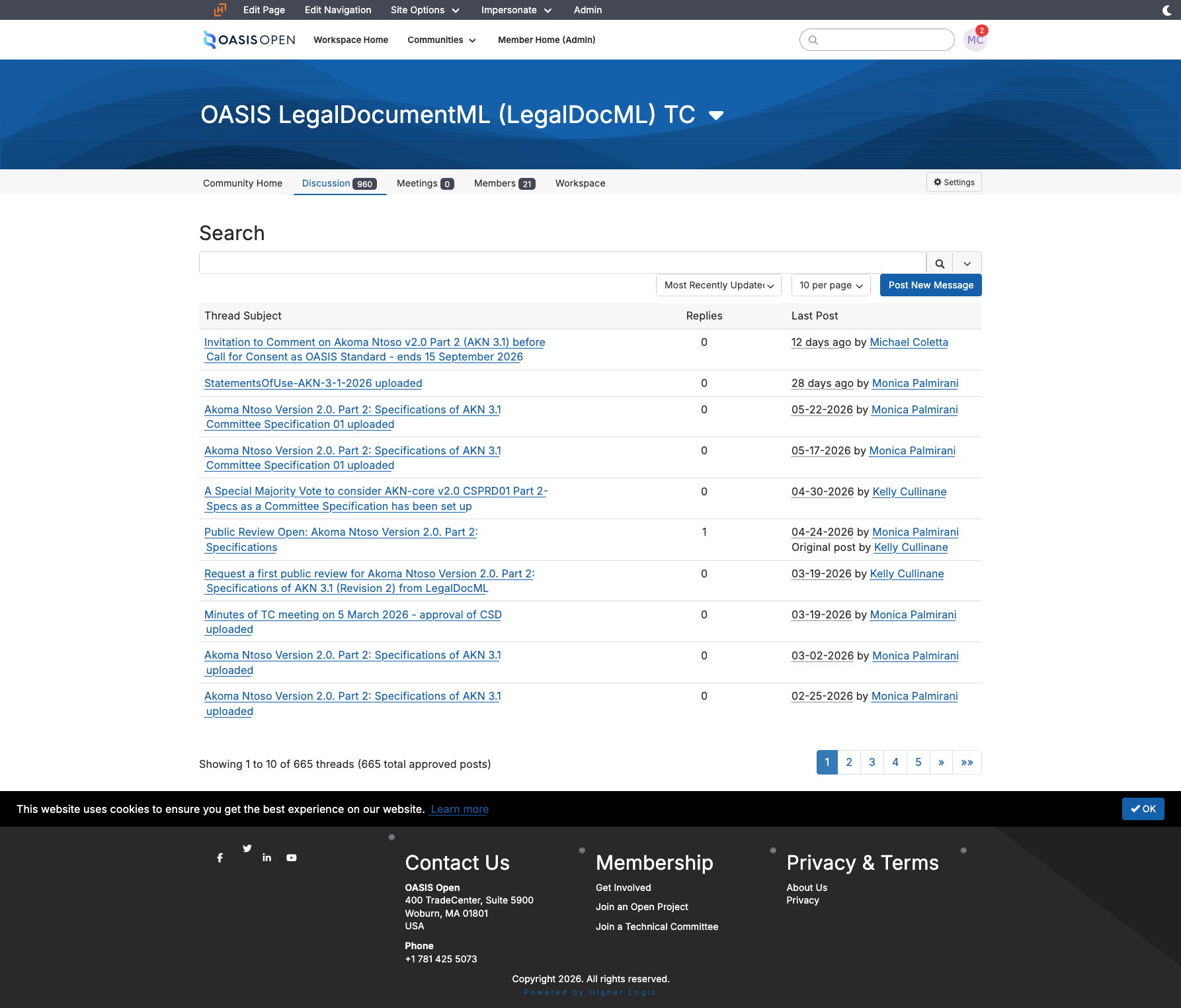Open the YouTube social icon
1181x1008 pixels.
(292, 858)
